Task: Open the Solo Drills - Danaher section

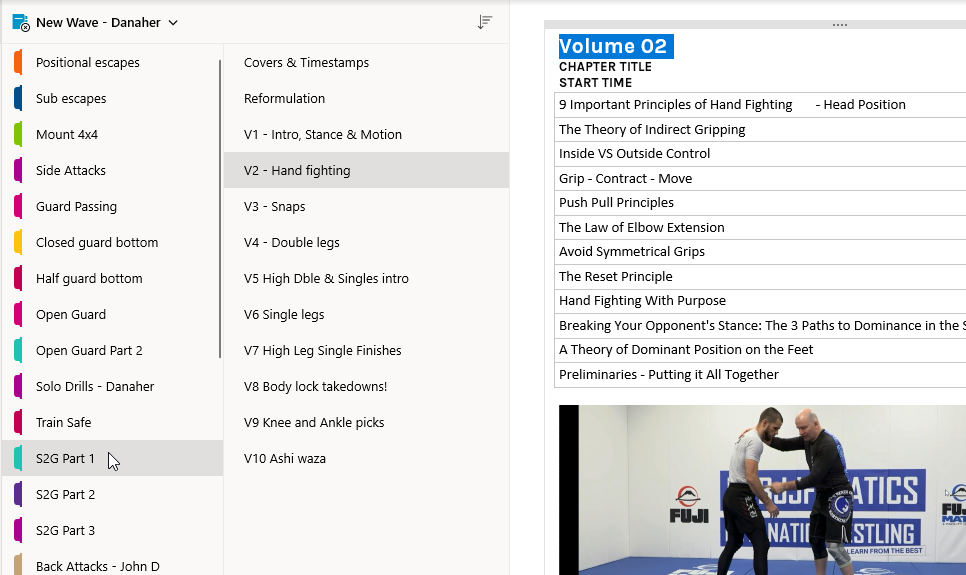Action: tap(95, 387)
